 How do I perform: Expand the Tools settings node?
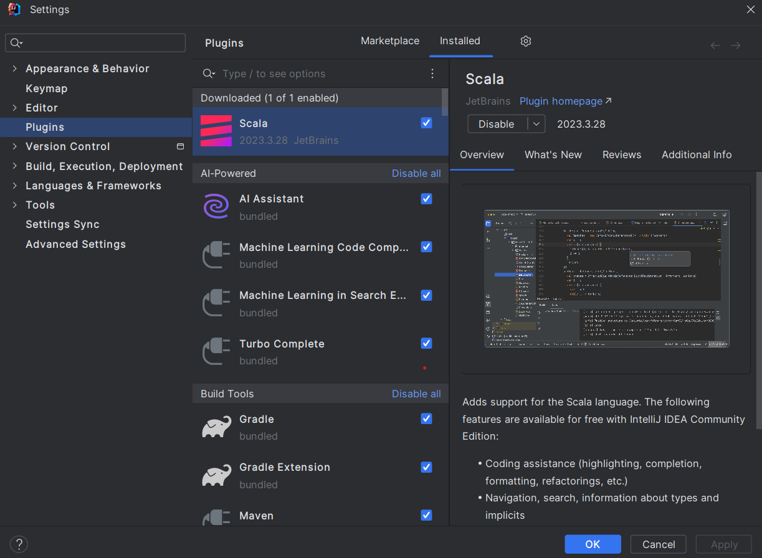[15, 205]
